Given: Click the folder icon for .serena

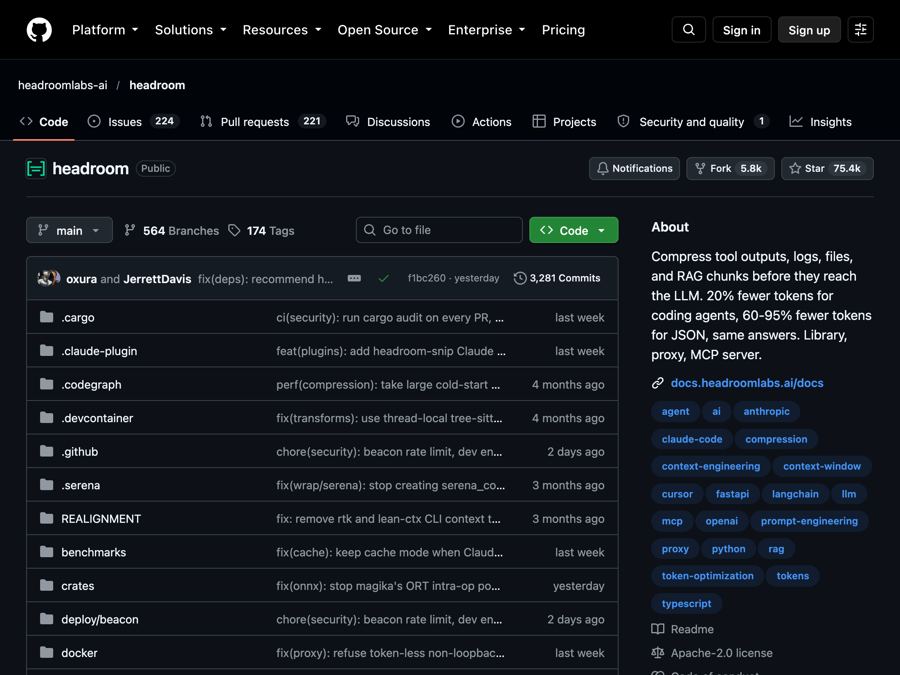Looking at the screenshot, I should coord(46,485).
